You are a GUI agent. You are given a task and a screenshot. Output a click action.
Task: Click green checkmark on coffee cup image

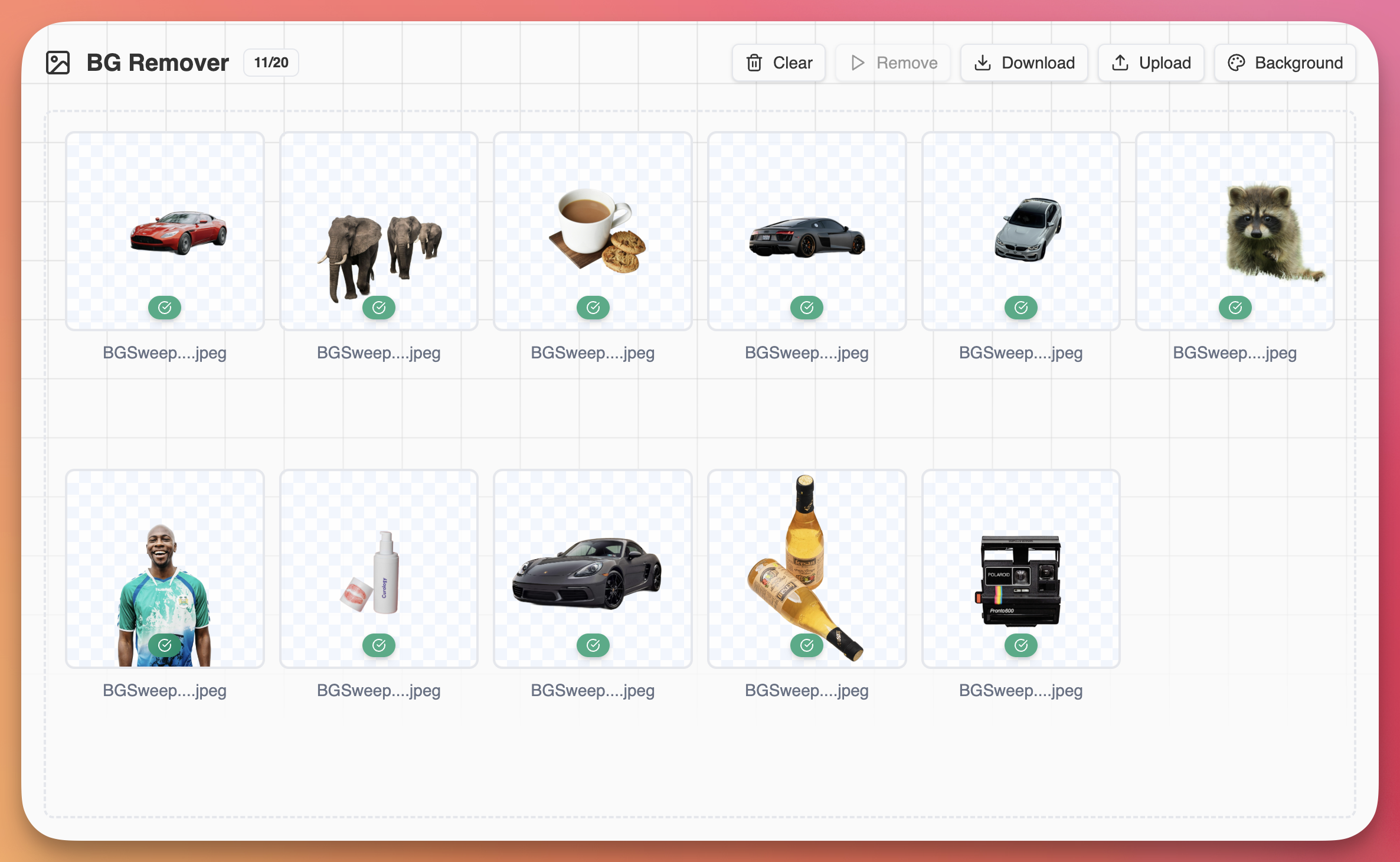[593, 308]
